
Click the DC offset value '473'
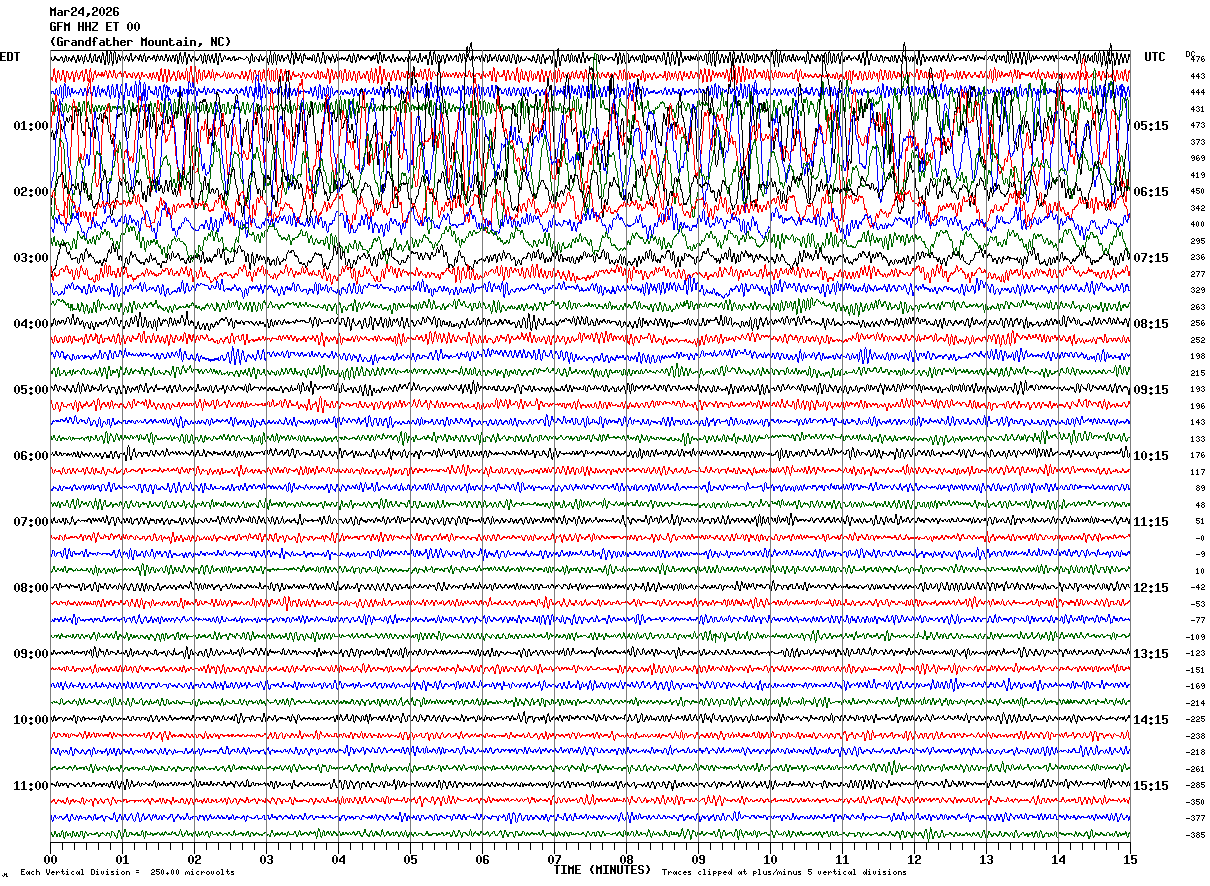(x=1197, y=126)
